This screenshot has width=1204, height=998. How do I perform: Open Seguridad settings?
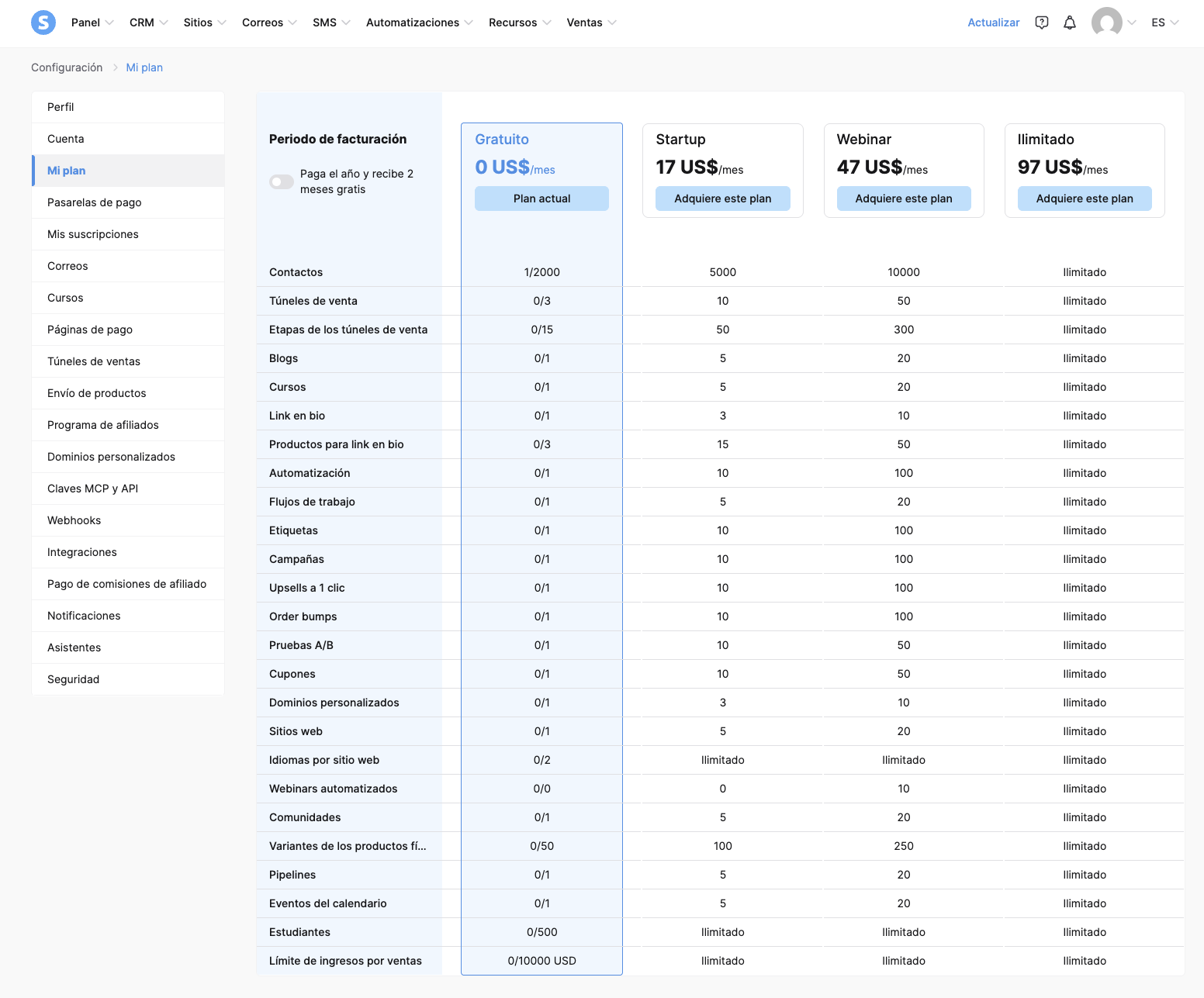[x=128, y=679]
